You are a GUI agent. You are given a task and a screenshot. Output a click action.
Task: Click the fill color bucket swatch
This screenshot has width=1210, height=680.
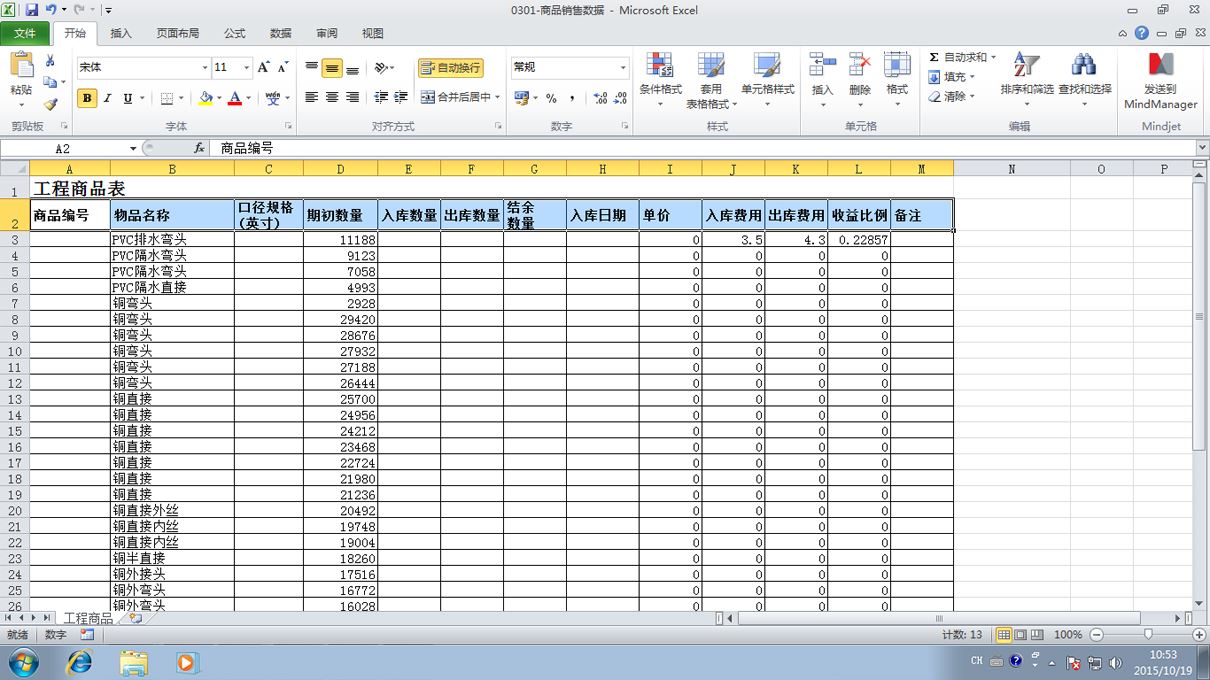click(205, 98)
